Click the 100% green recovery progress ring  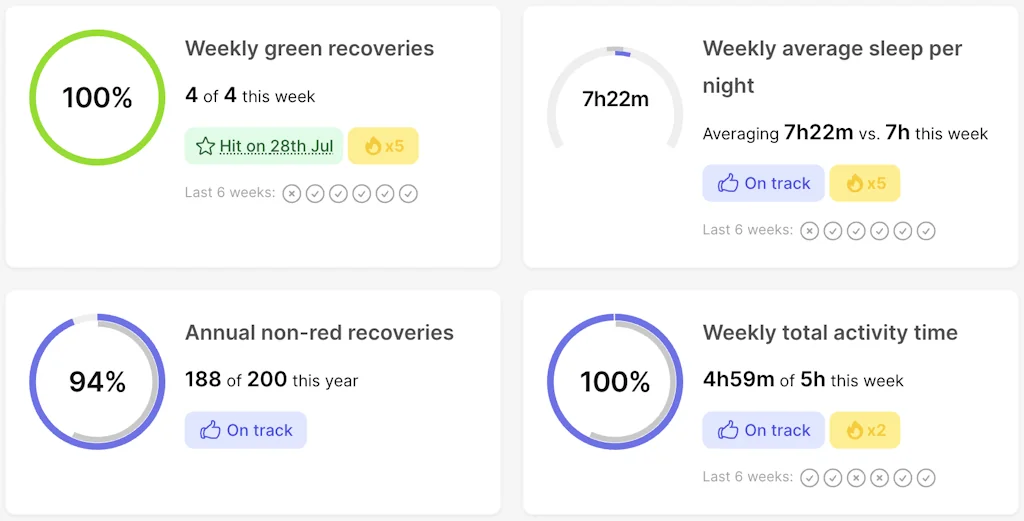click(x=97, y=32)
